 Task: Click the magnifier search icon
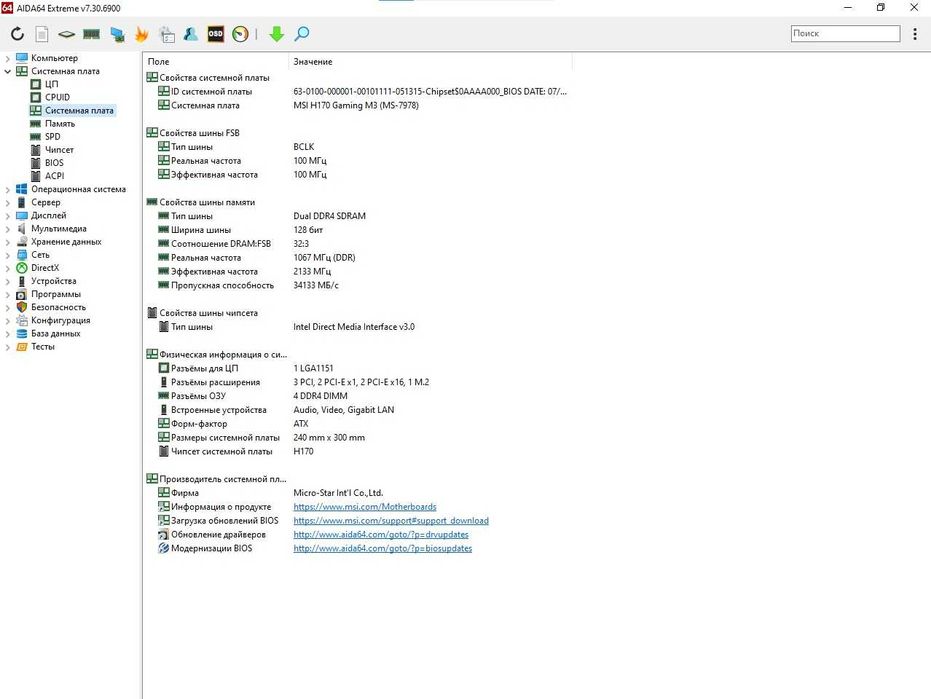pyautogui.click(x=302, y=34)
